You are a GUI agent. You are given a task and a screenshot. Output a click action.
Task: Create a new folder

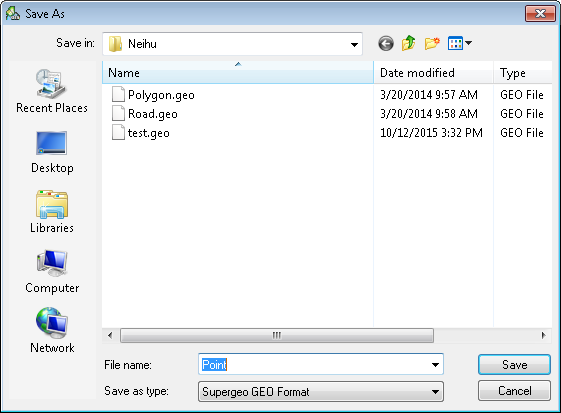432,44
